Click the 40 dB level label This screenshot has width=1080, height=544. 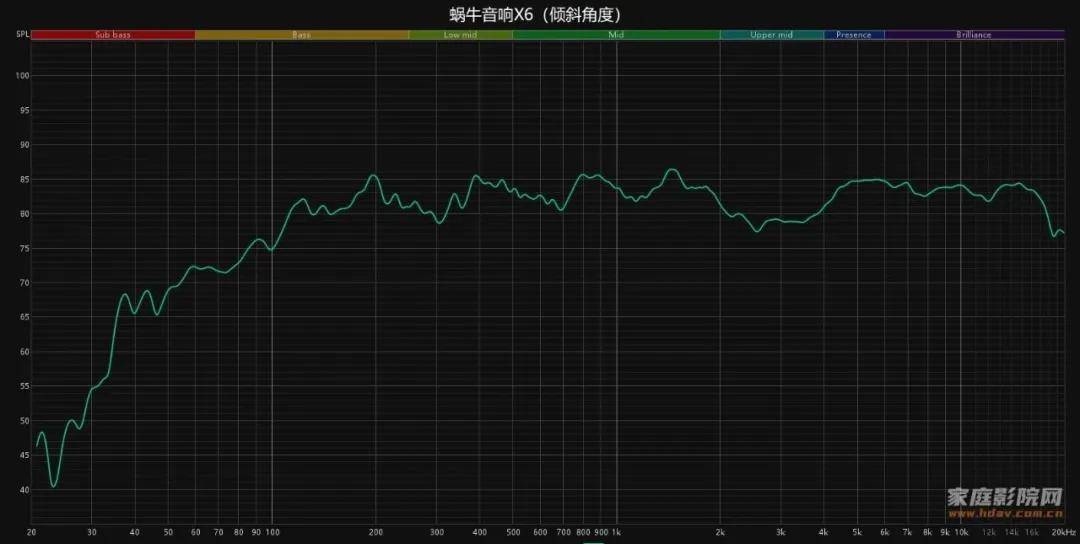click(x=23, y=490)
